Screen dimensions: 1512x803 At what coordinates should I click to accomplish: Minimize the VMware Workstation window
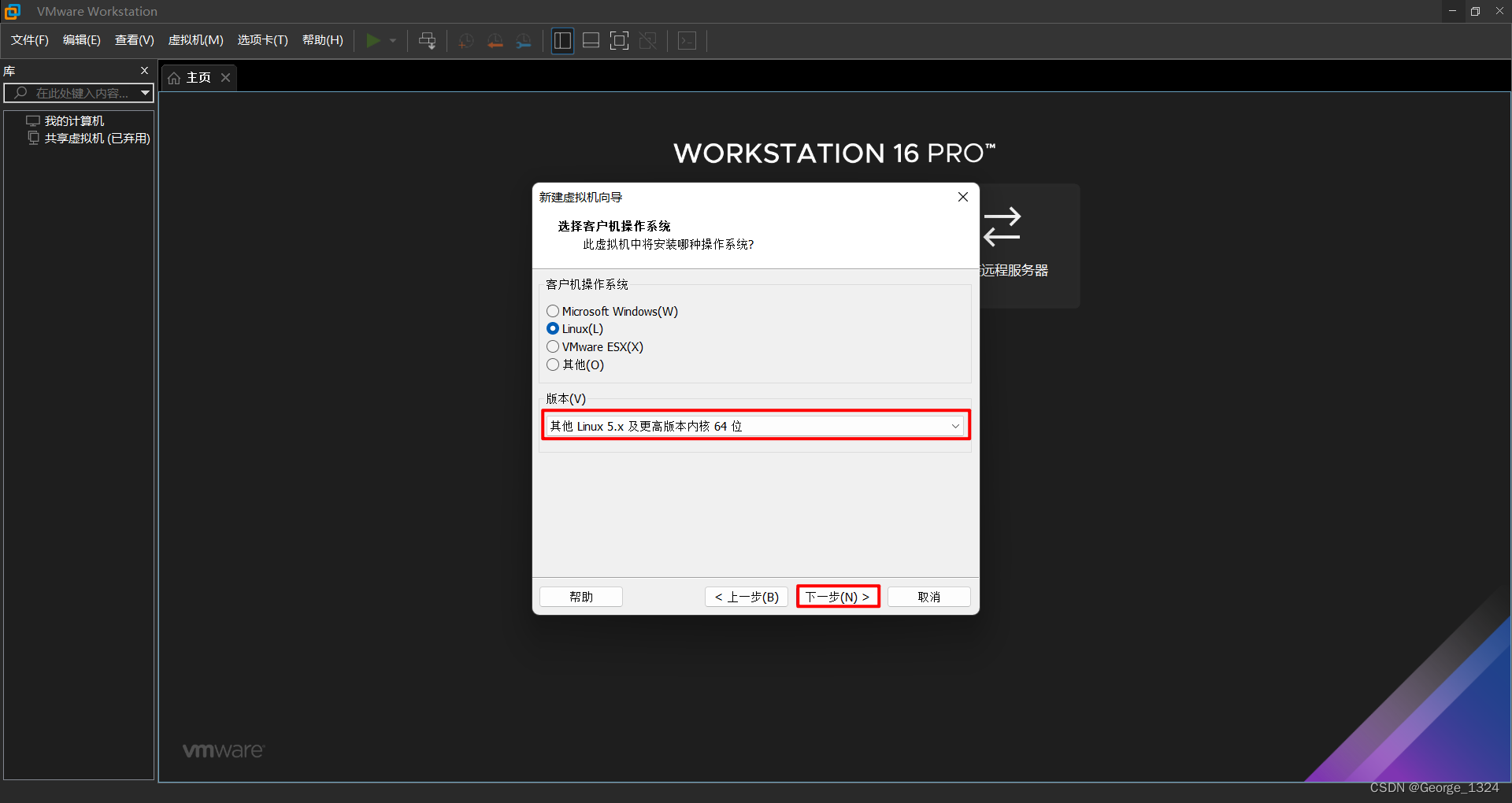(1452, 11)
